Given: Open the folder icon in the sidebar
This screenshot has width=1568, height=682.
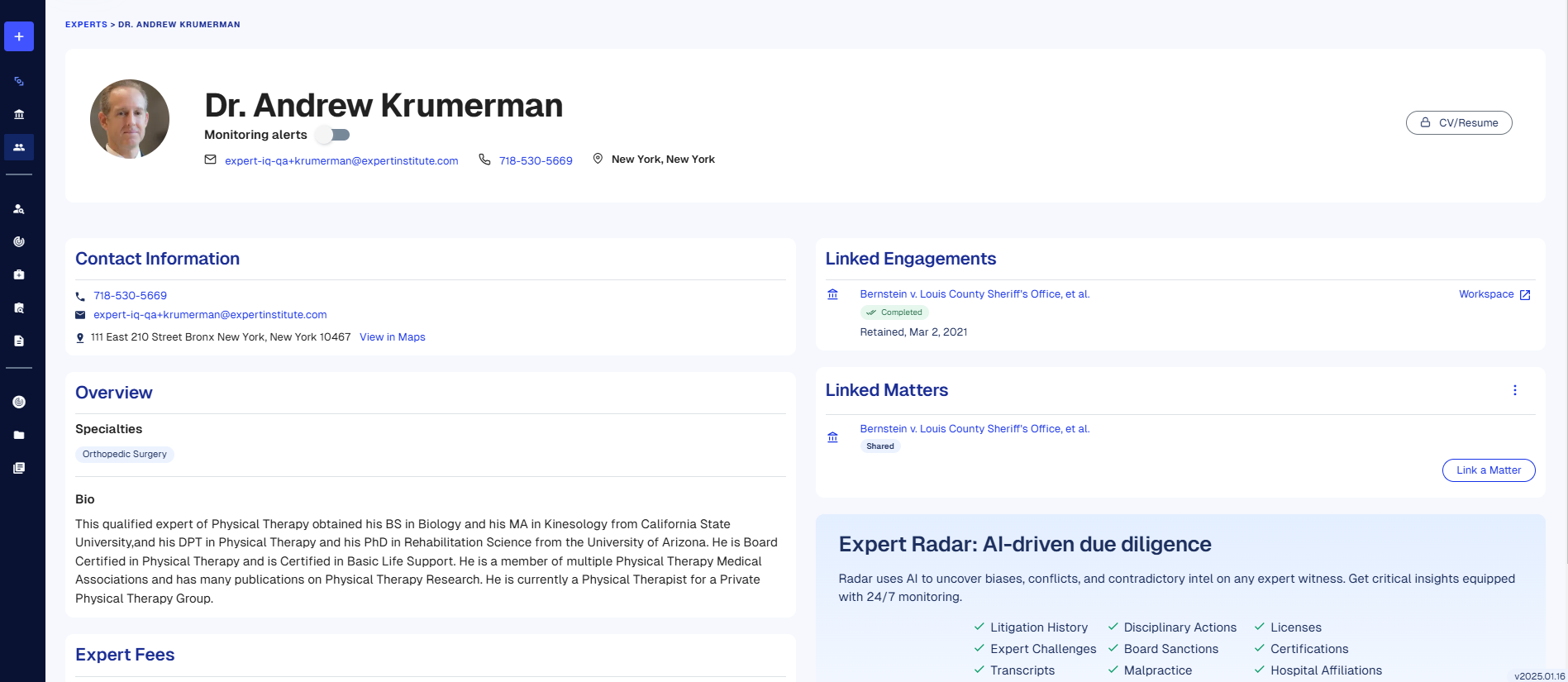Looking at the screenshot, I should (x=19, y=435).
